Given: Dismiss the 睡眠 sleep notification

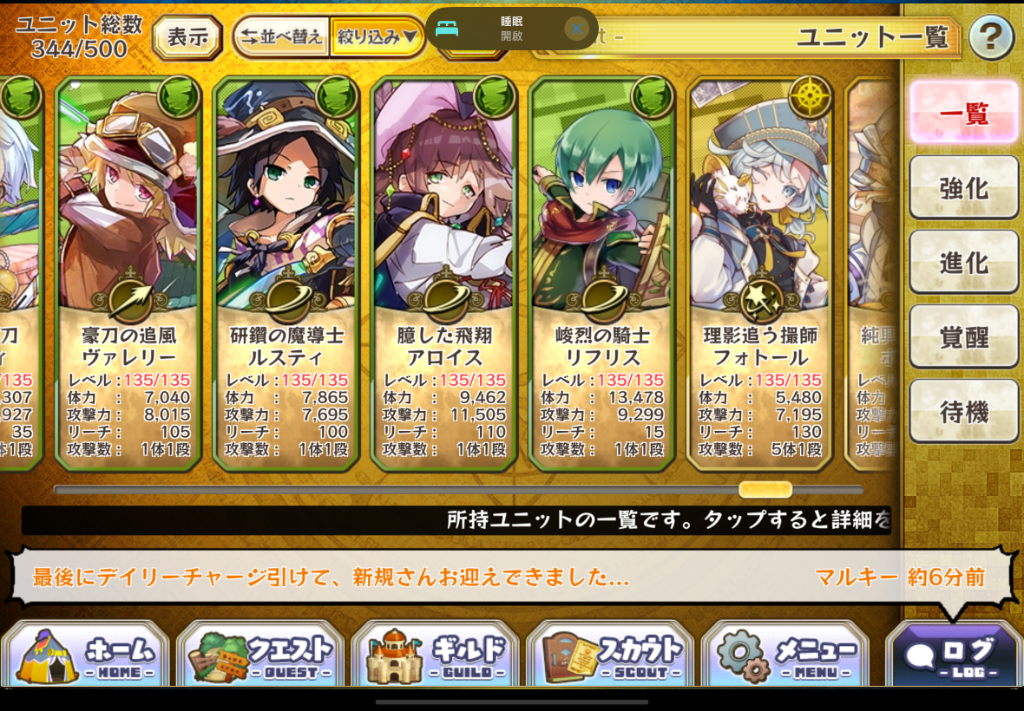Looking at the screenshot, I should pos(576,29).
